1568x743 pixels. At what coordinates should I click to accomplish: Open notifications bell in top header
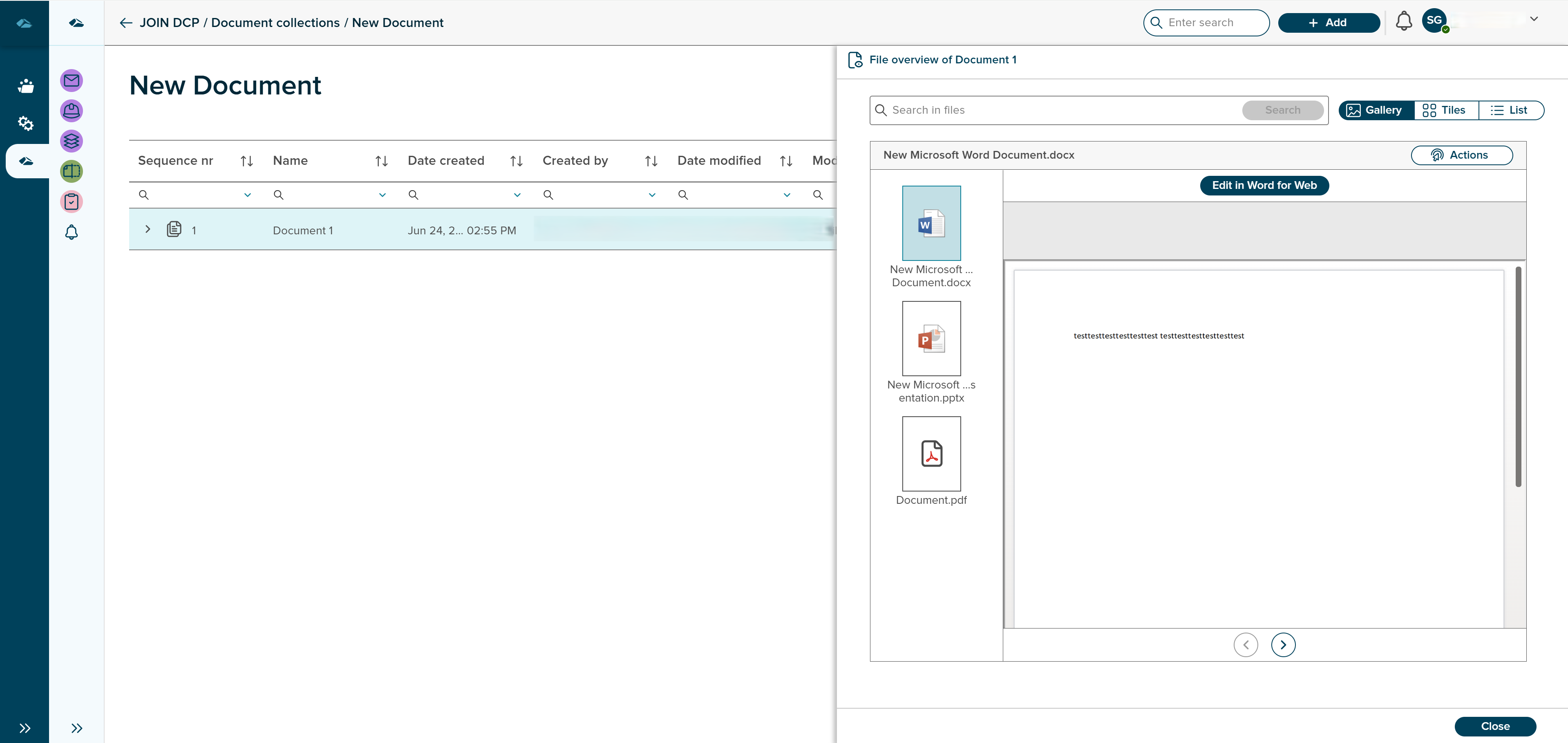point(1404,22)
